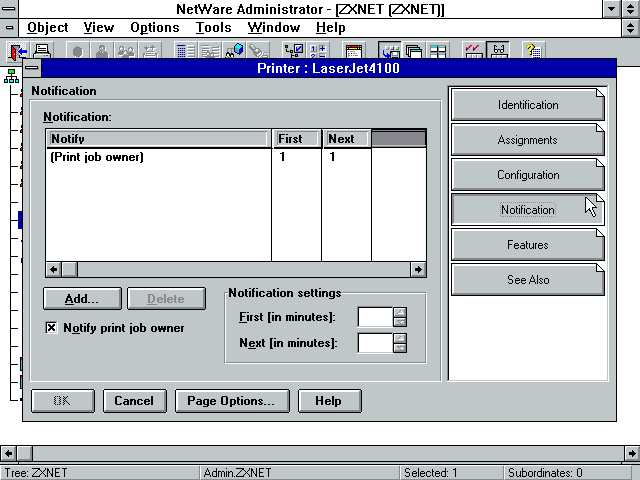The height and width of the screenshot is (480, 640).
Task: Click the cascade windows toolbar icon
Action: (x=414, y=51)
